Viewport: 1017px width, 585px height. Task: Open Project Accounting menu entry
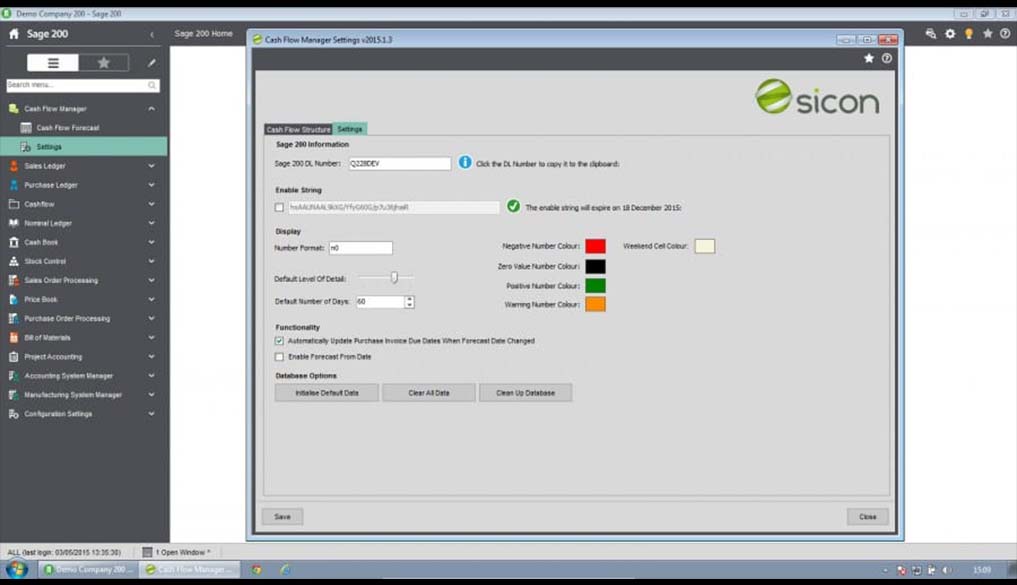[53, 357]
